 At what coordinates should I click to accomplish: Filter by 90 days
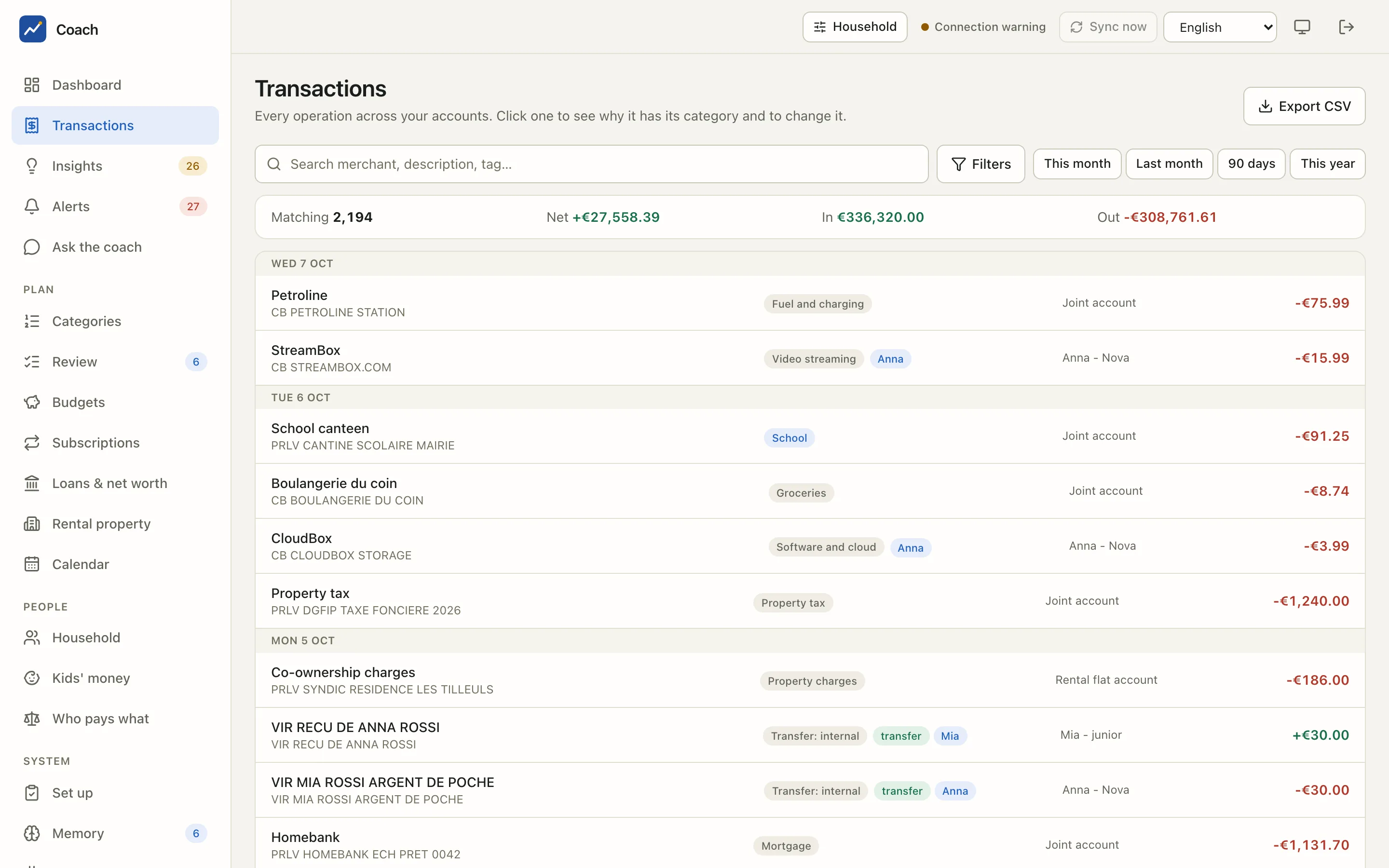(1251, 163)
